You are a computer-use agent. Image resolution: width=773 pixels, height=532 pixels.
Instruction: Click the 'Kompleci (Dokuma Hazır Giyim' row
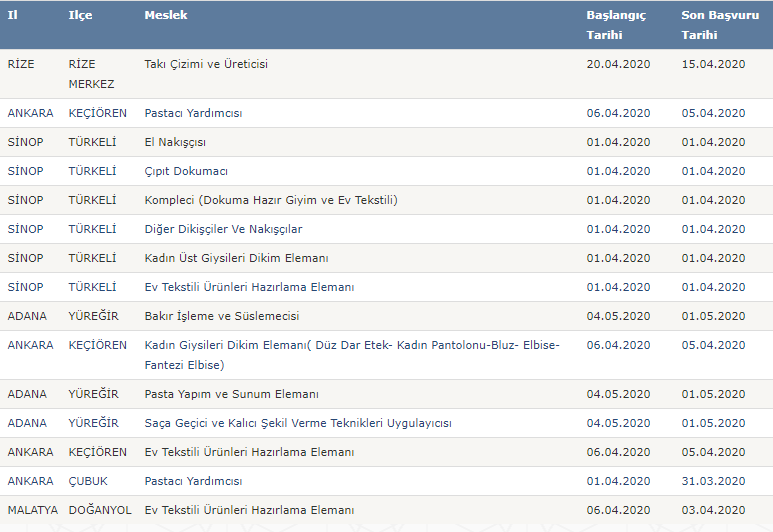coord(271,200)
